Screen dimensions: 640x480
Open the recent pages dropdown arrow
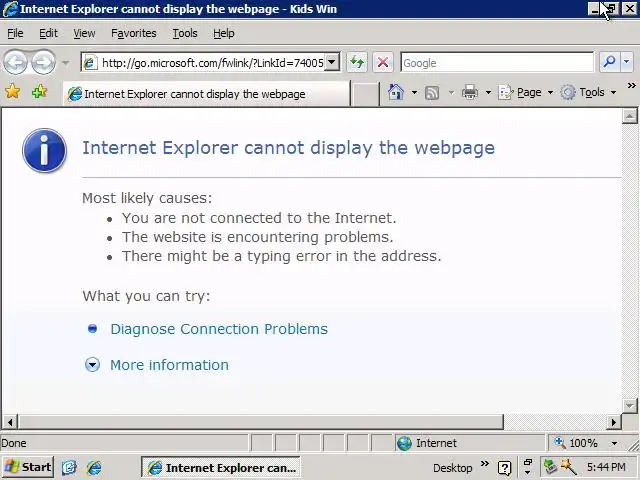[65, 63]
